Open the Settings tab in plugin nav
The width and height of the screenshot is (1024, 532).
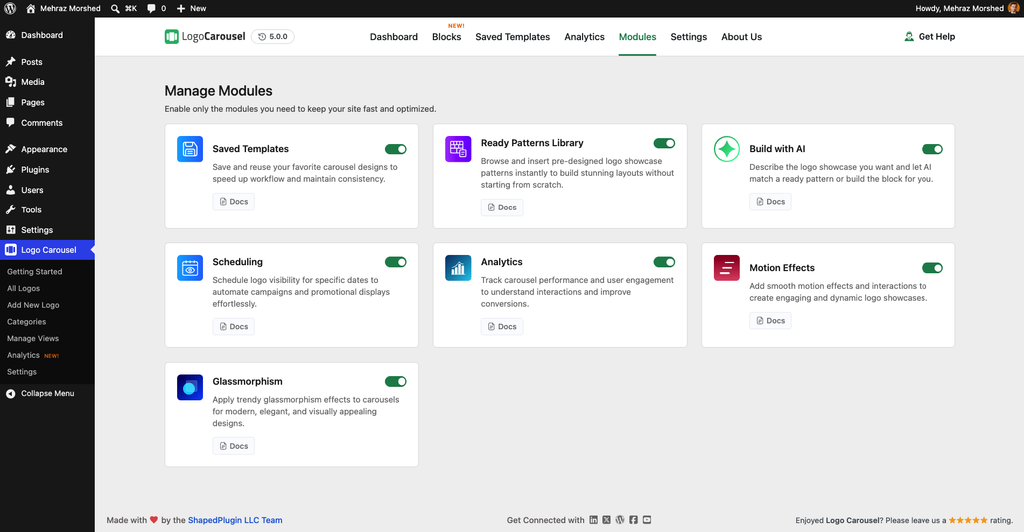(x=688, y=37)
